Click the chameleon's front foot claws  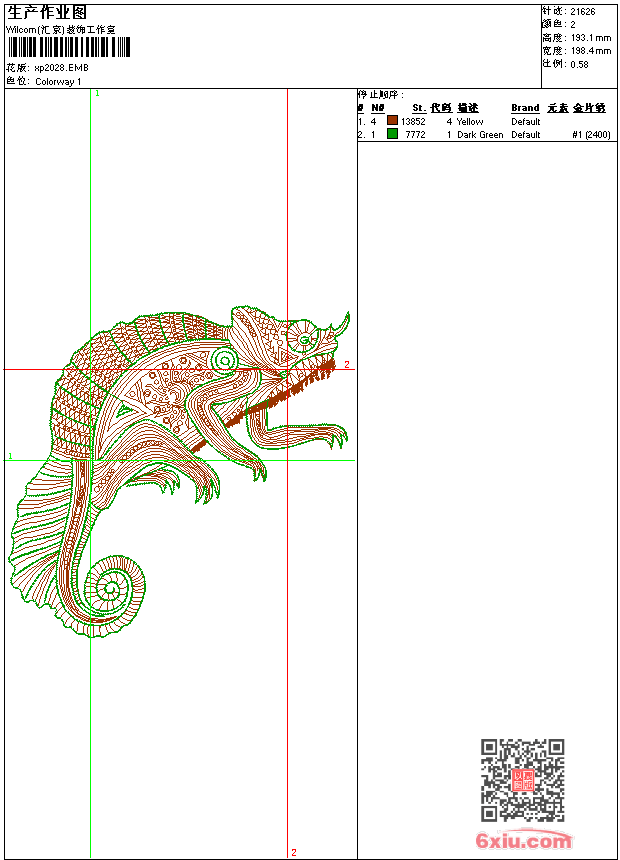(x=333, y=435)
